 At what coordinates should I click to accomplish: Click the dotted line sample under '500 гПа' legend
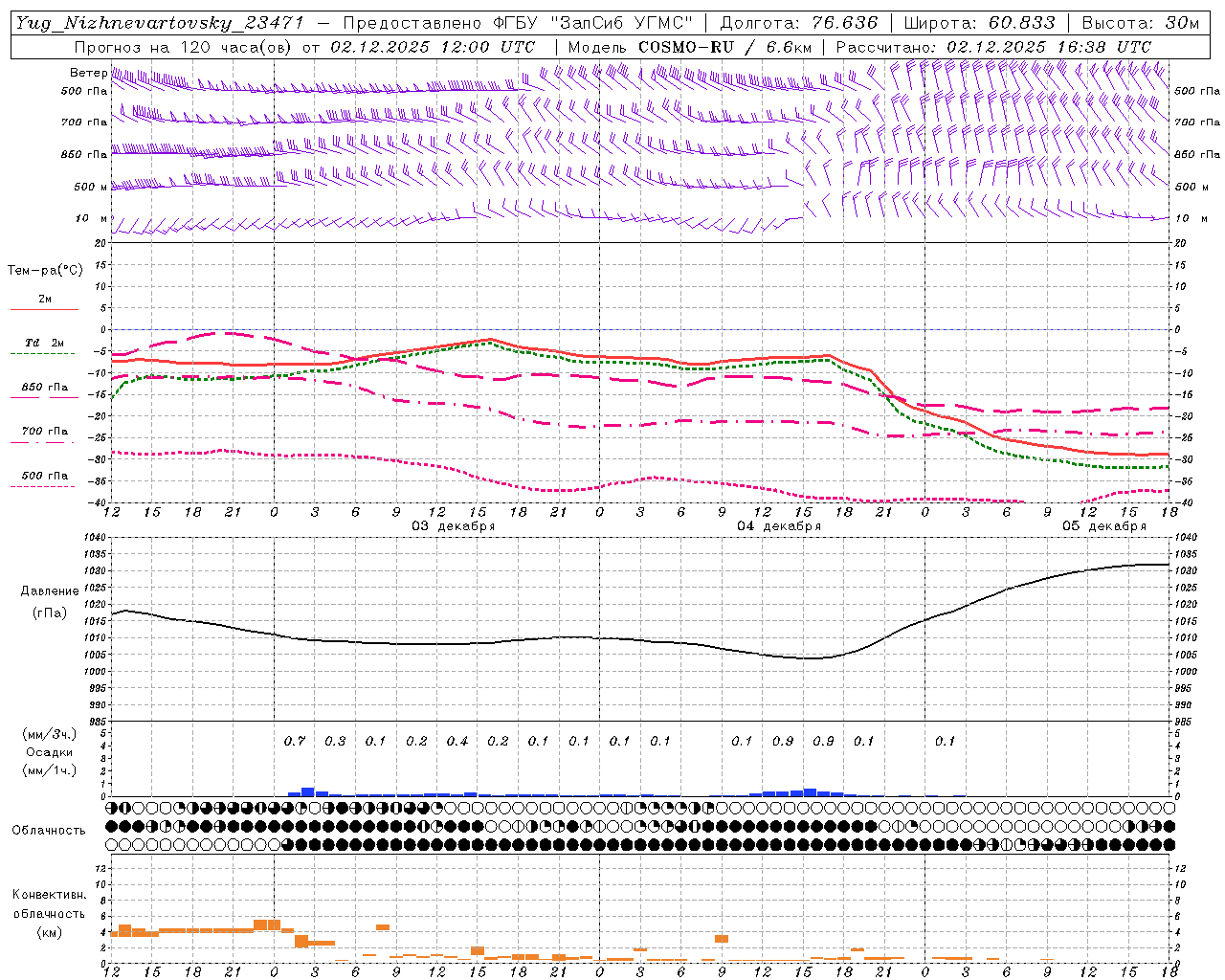pyautogui.click(x=42, y=486)
